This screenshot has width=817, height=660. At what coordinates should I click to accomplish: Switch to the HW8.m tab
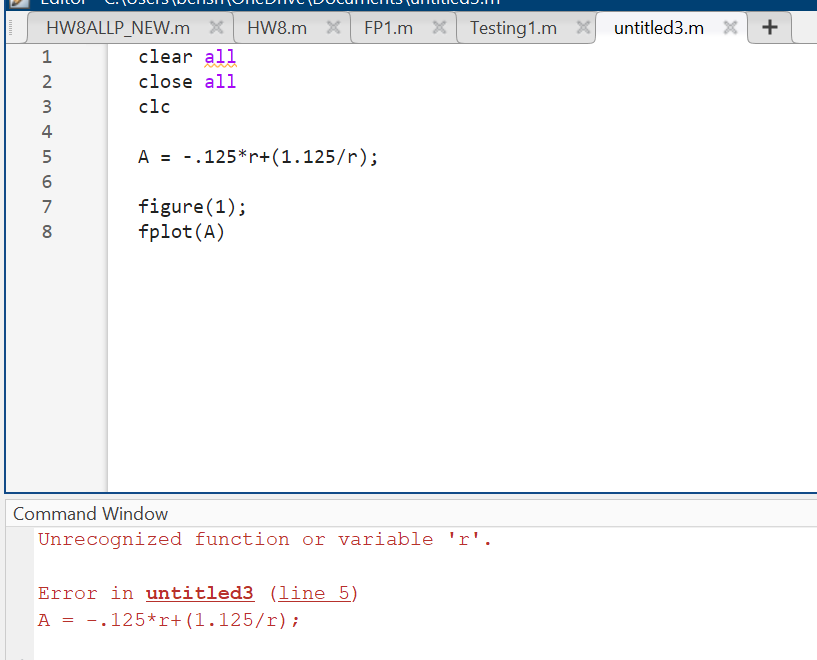[277, 28]
